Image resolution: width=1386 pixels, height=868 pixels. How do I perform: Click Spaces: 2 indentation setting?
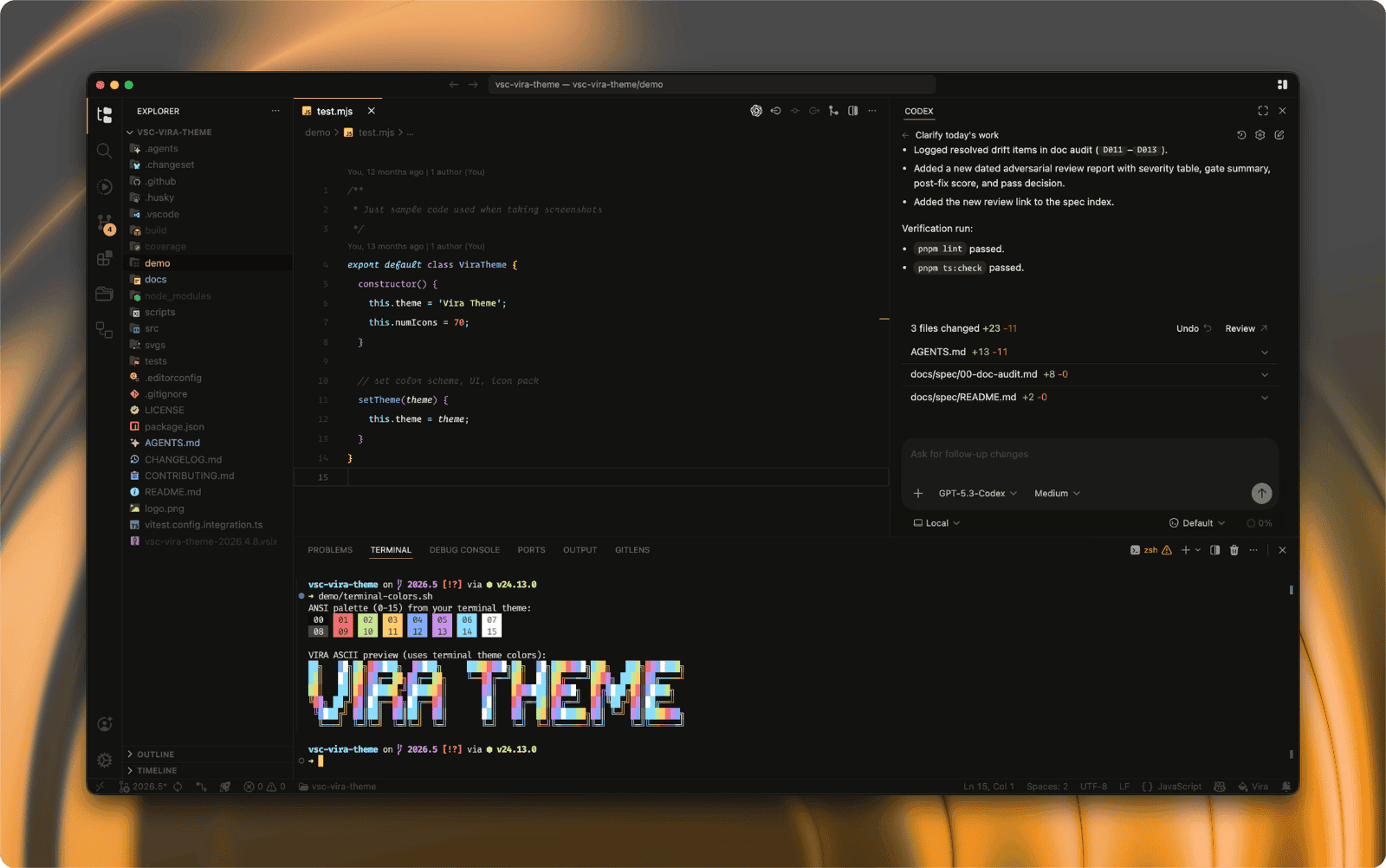coord(1047,787)
